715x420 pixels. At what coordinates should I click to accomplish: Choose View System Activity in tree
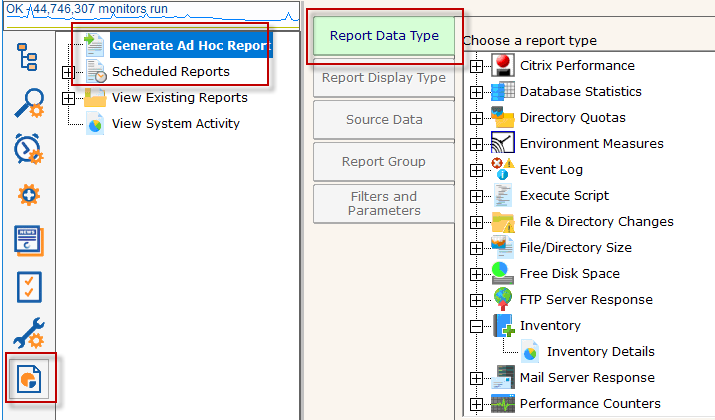click(175, 124)
